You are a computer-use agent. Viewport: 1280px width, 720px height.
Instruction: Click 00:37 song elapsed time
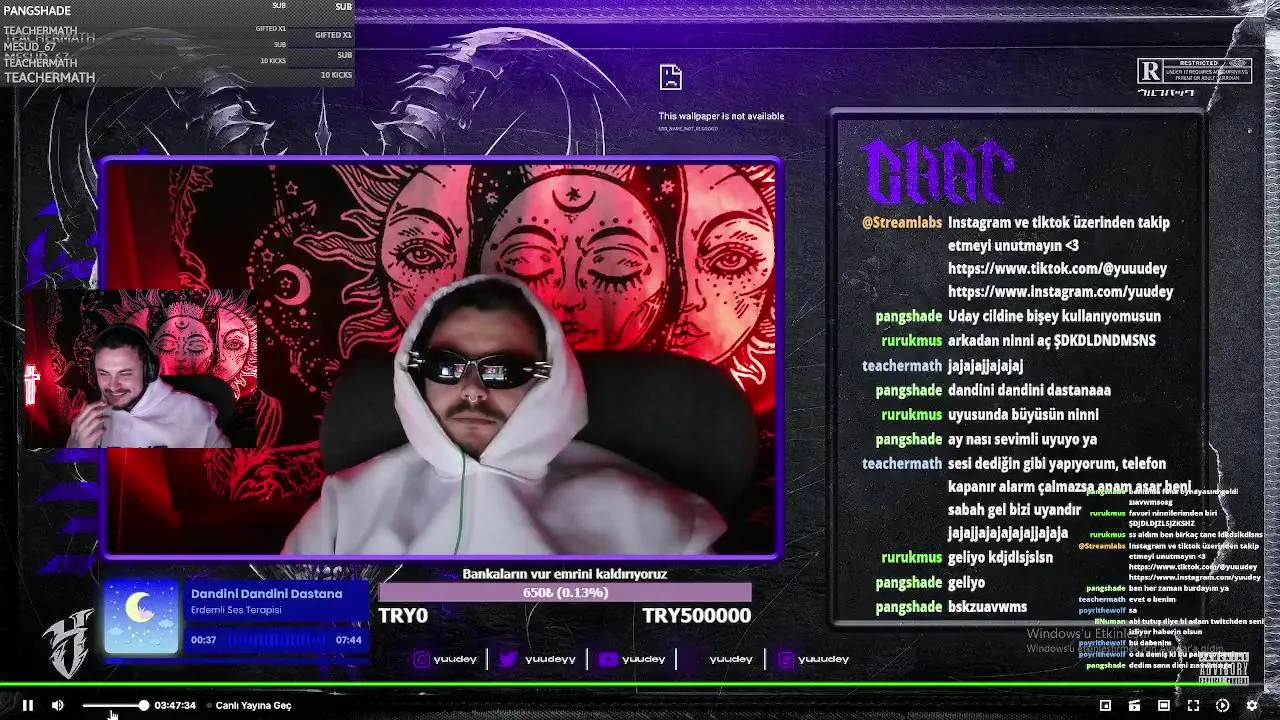pyautogui.click(x=204, y=640)
